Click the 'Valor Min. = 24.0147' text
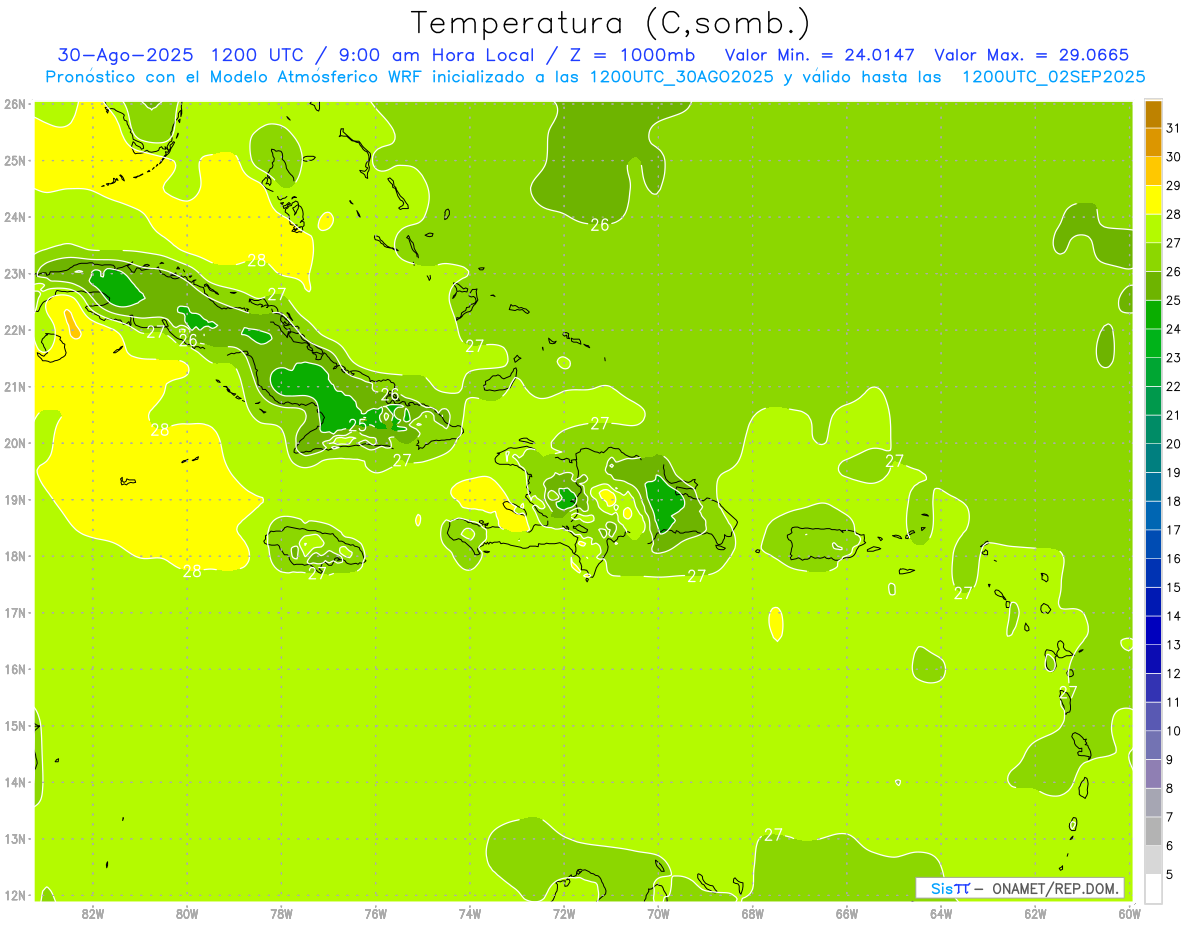 [x=820, y=55]
